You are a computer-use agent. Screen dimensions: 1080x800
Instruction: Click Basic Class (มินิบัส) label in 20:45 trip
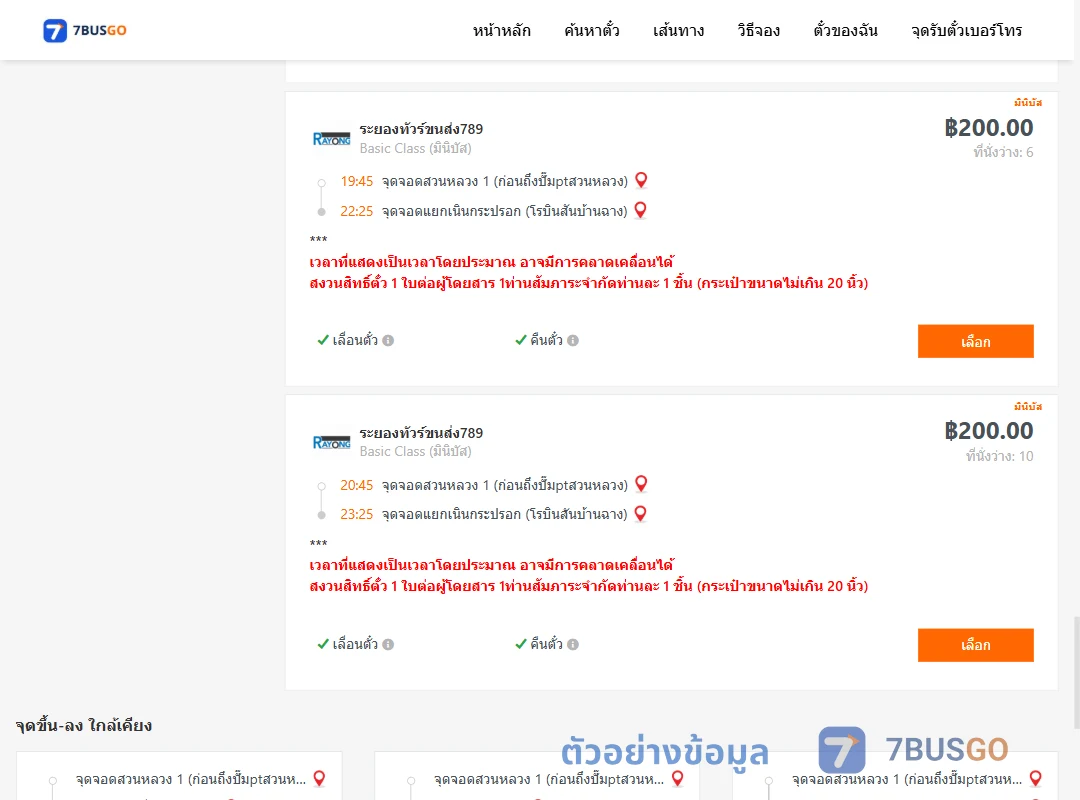[415, 451]
